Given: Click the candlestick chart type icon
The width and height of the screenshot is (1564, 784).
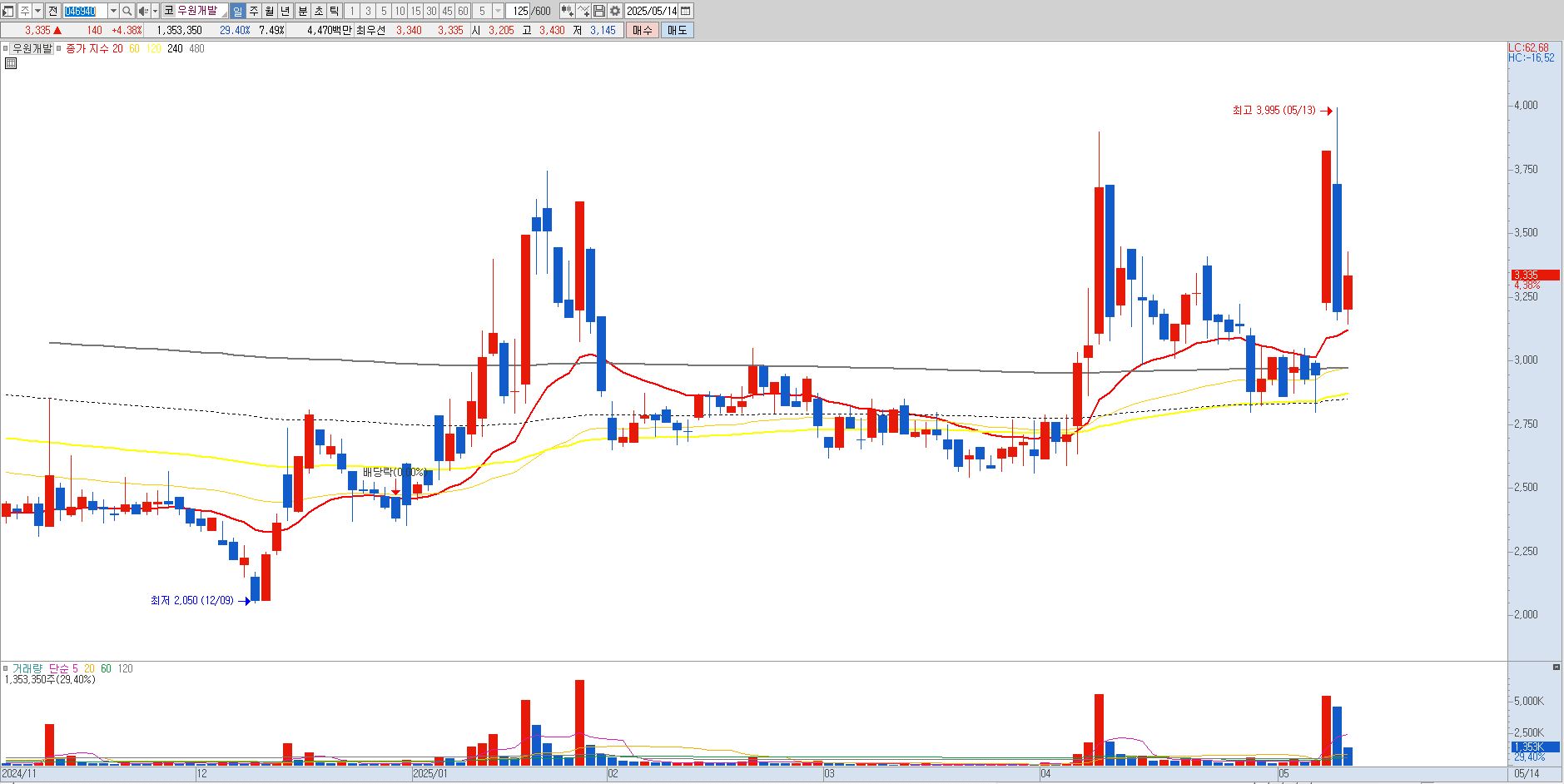Looking at the screenshot, I should pos(567,11).
